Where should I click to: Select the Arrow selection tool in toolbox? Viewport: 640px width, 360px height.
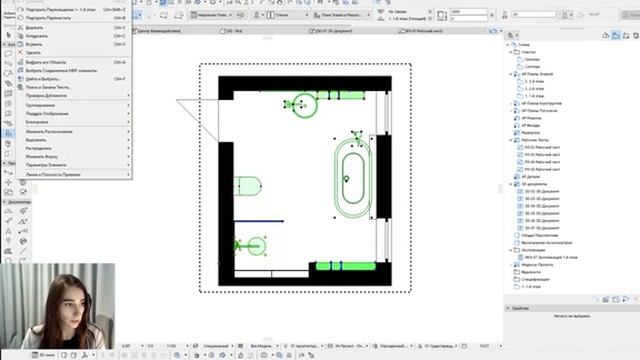9,35
